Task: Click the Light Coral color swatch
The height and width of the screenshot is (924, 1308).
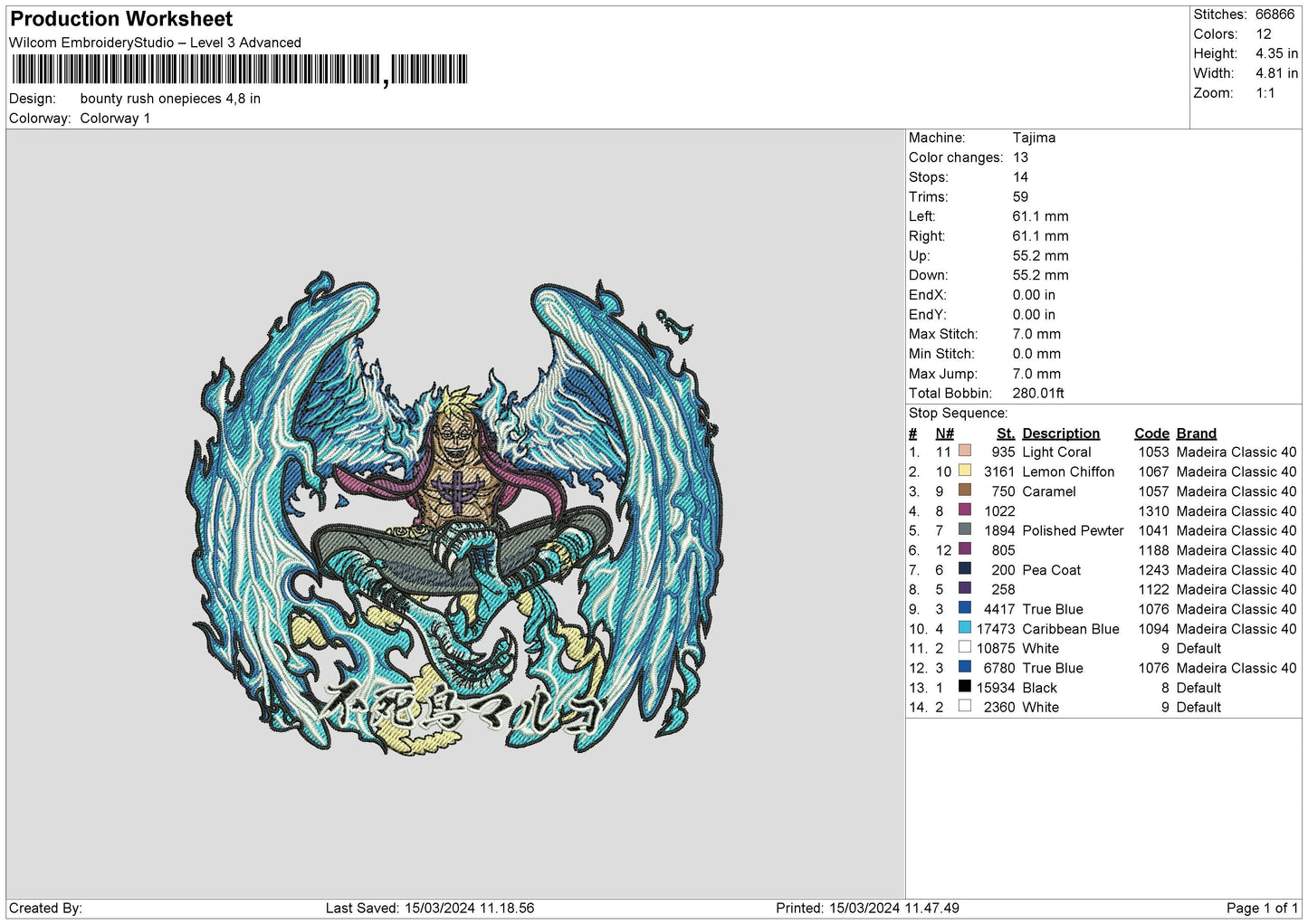Action: click(965, 451)
